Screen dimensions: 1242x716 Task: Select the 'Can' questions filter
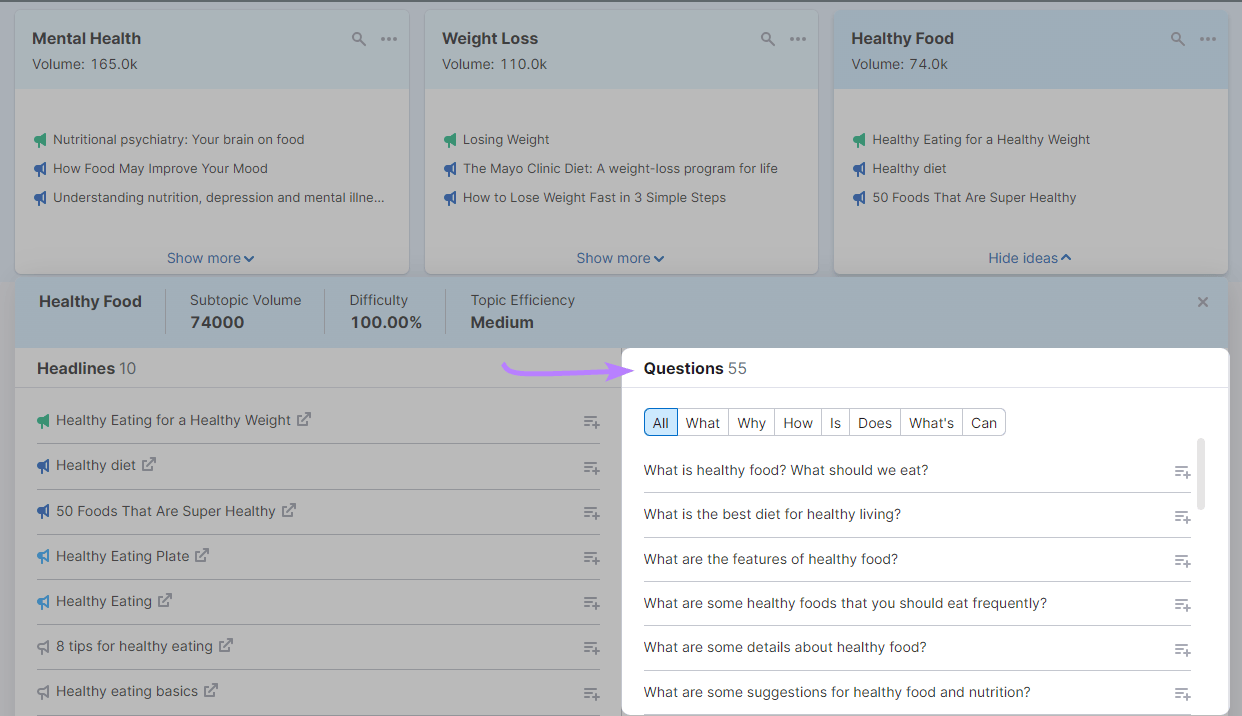(x=983, y=422)
